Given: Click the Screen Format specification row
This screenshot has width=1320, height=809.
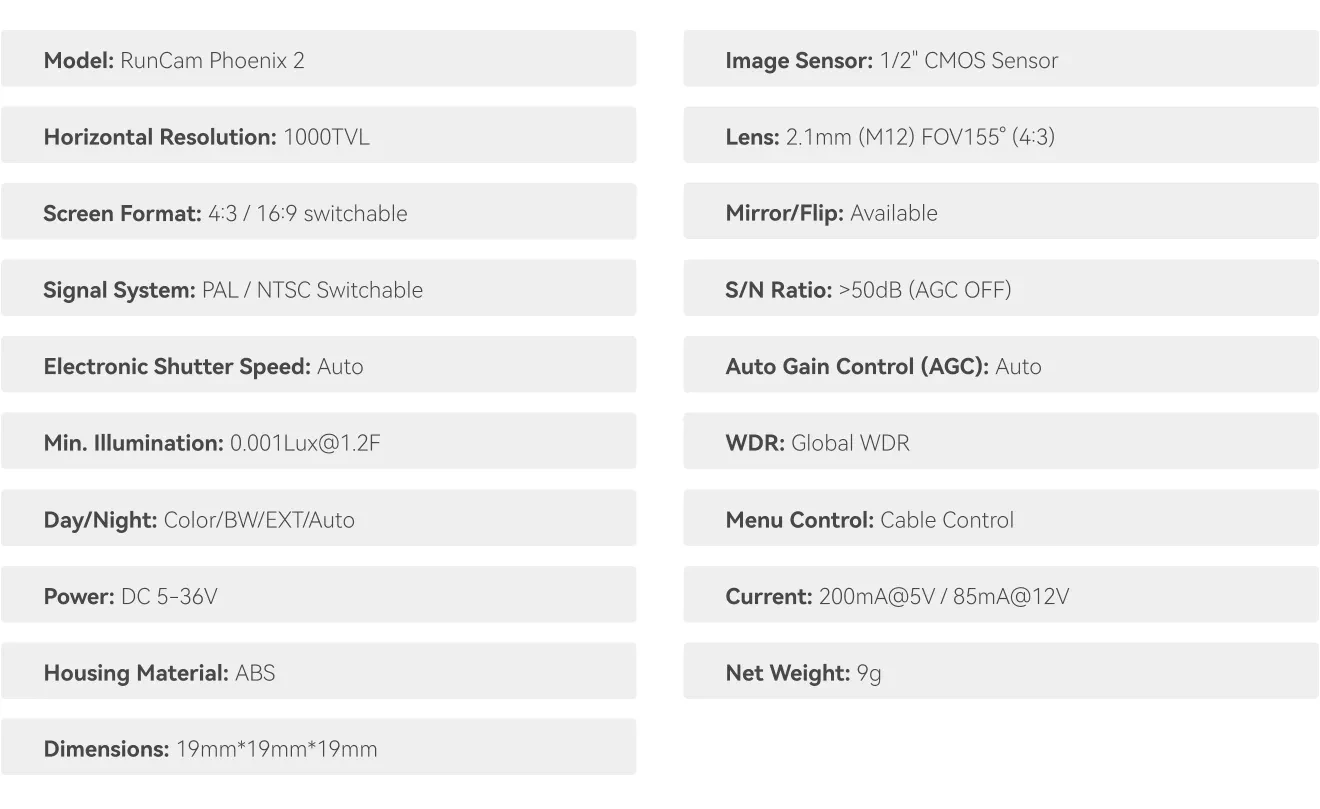Looking at the screenshot, I should [x=318, y=213].
